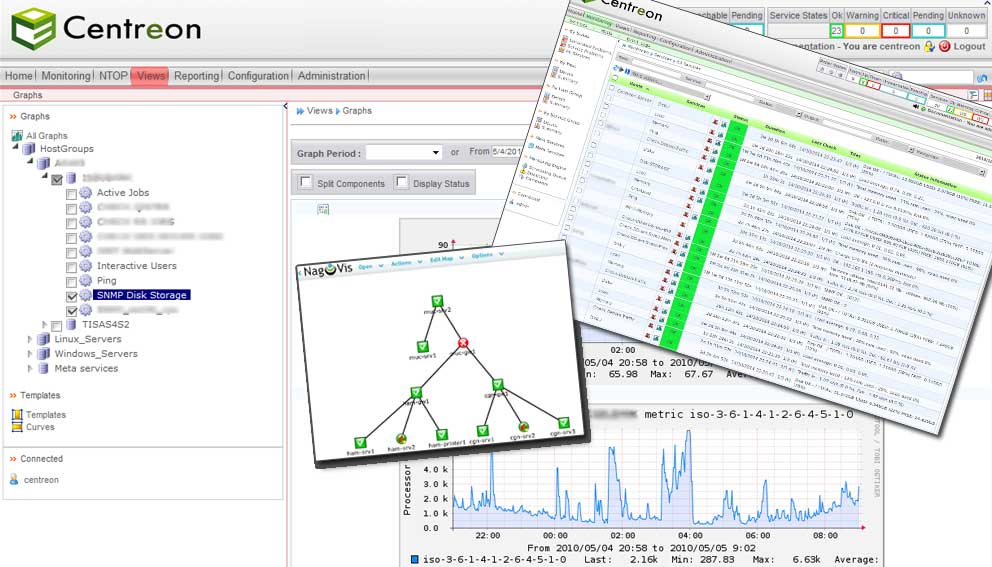Click the Linux_Servers group icon

pyautogui.click(x=43, y=339)
